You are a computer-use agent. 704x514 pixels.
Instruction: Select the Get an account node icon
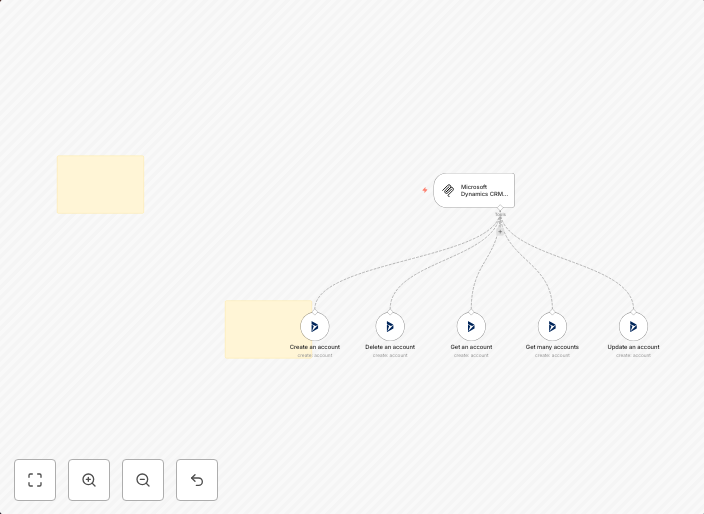(x=471, y=326)
